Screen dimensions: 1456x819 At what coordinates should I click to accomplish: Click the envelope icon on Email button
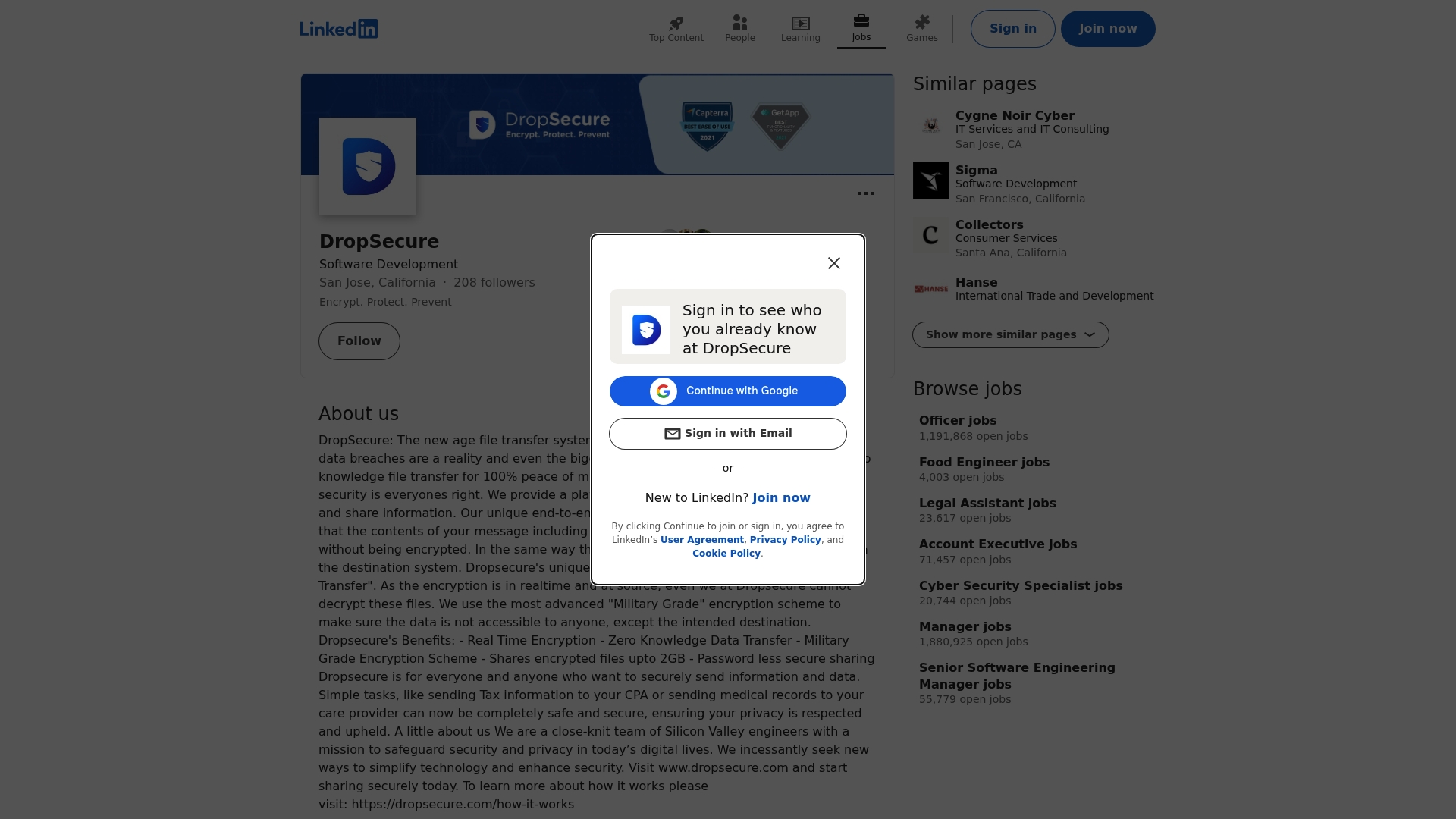coord(673,434)
